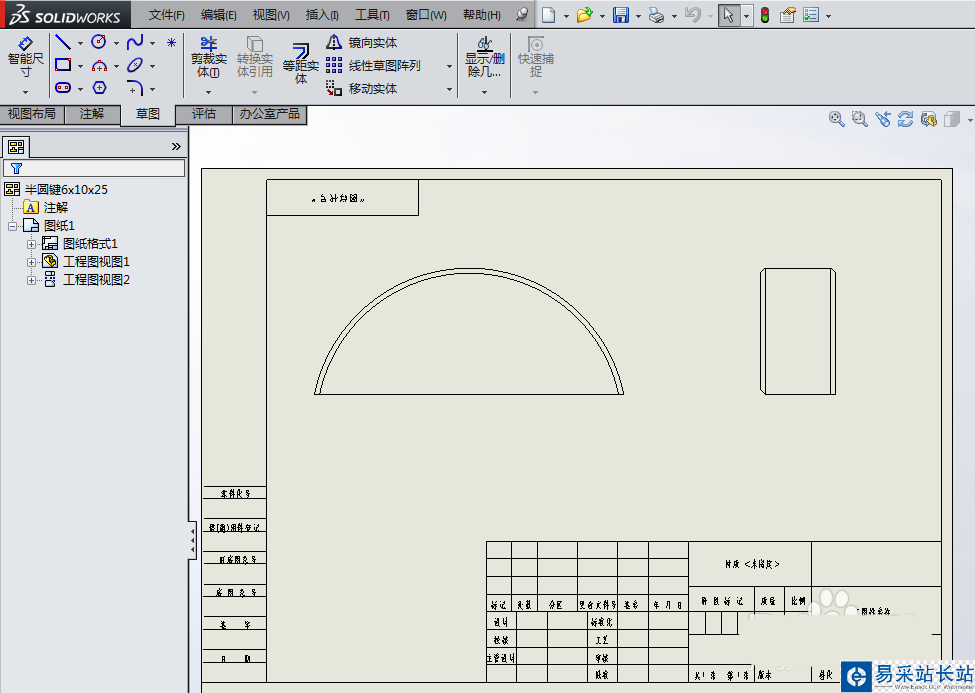Click the Save floppy disk icon
975x693 pixels.
(x=620, y=15)
